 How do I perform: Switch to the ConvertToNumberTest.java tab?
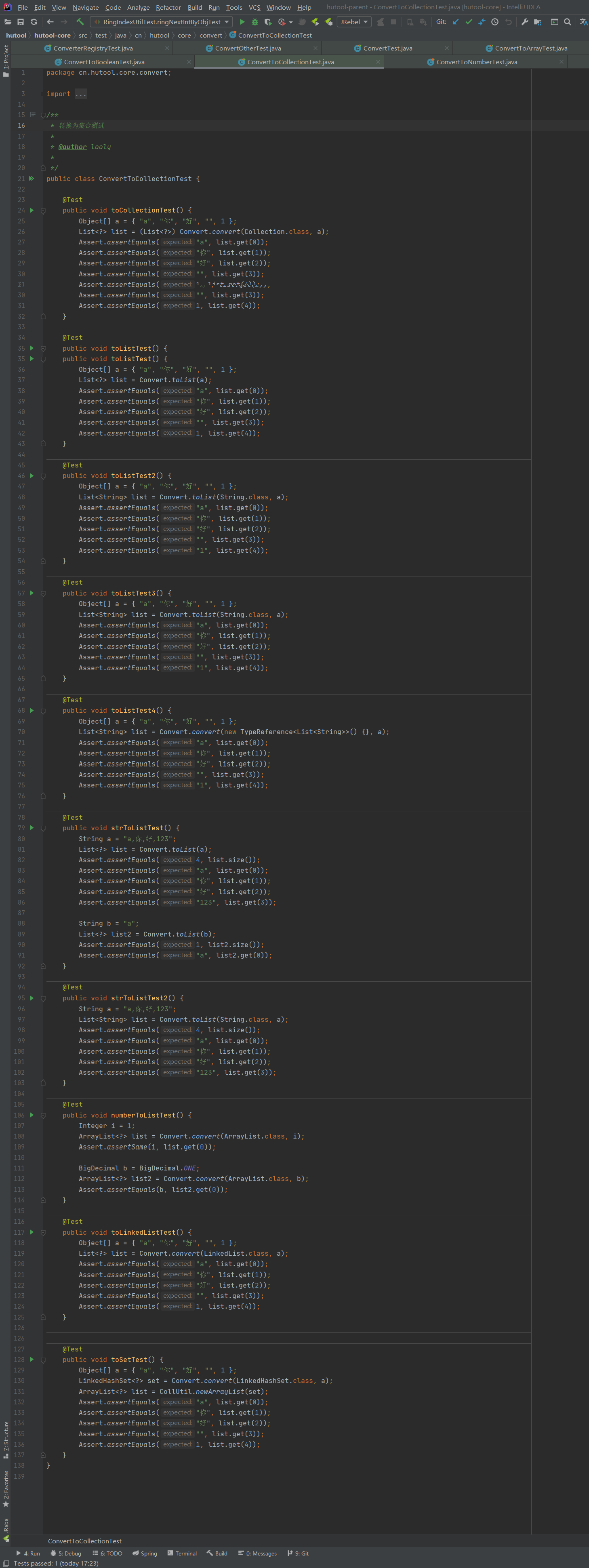pyautogui.click(x=476, y=62)
